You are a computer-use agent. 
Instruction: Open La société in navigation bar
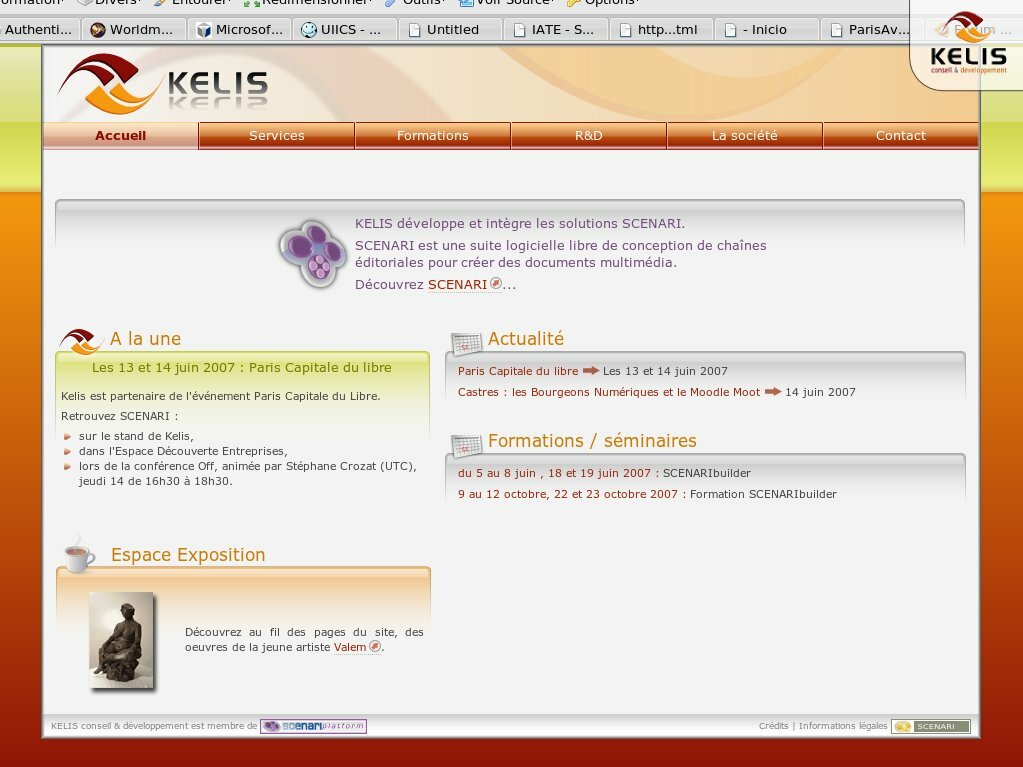(x=744, y=136)
